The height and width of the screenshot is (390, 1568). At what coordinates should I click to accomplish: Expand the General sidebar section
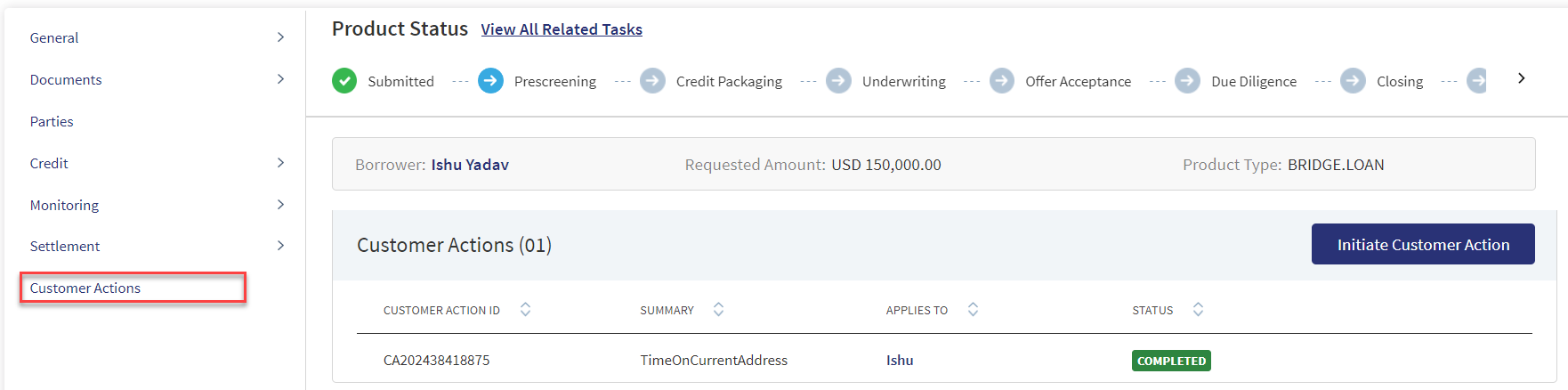[280, 37]
